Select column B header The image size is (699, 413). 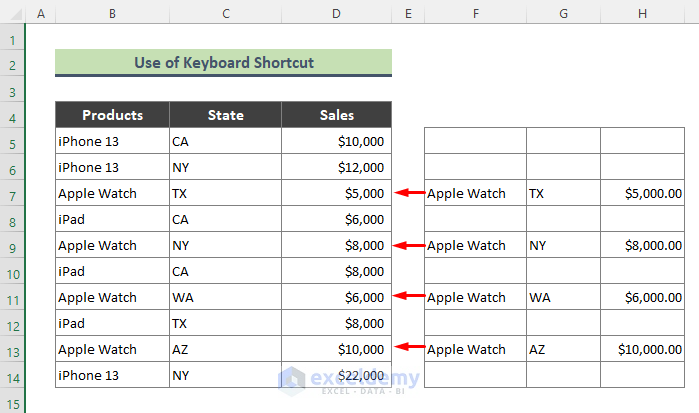click(x=112, y=14)
